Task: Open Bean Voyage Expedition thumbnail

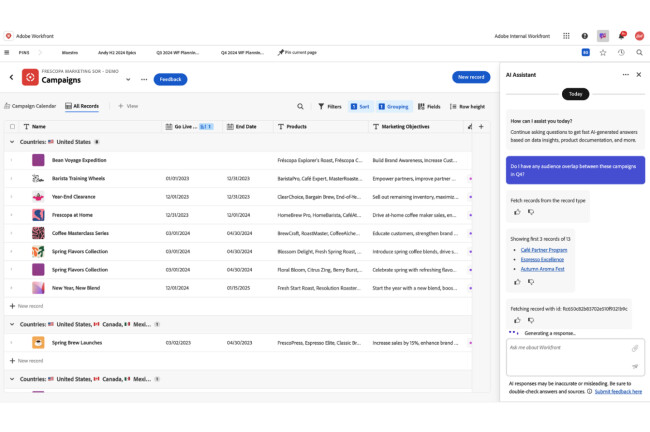Action: 38,160
